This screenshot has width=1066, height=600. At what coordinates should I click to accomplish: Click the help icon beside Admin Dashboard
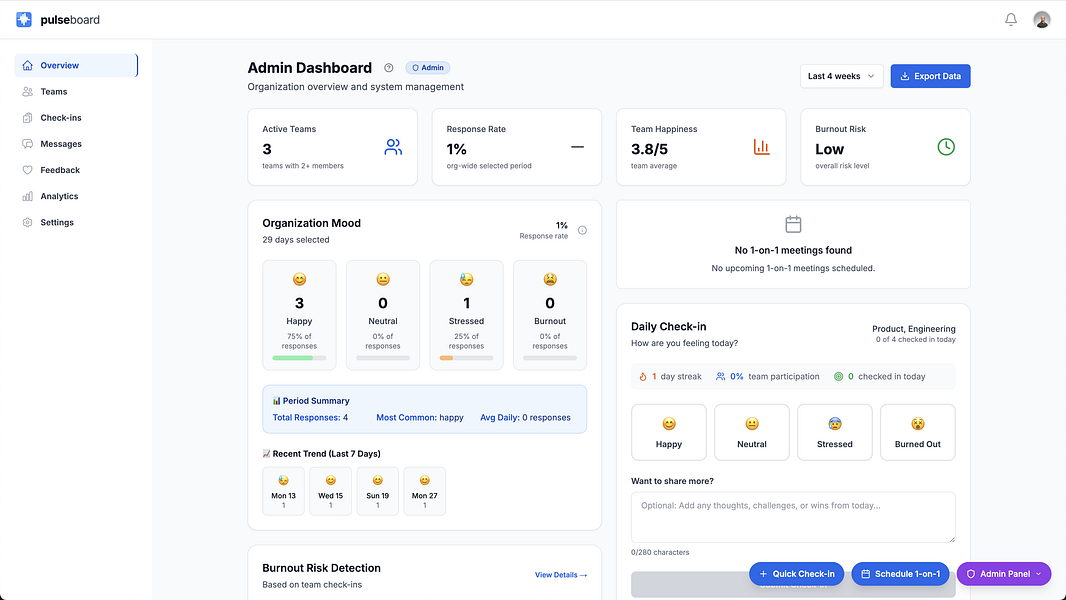click(389, 68)
